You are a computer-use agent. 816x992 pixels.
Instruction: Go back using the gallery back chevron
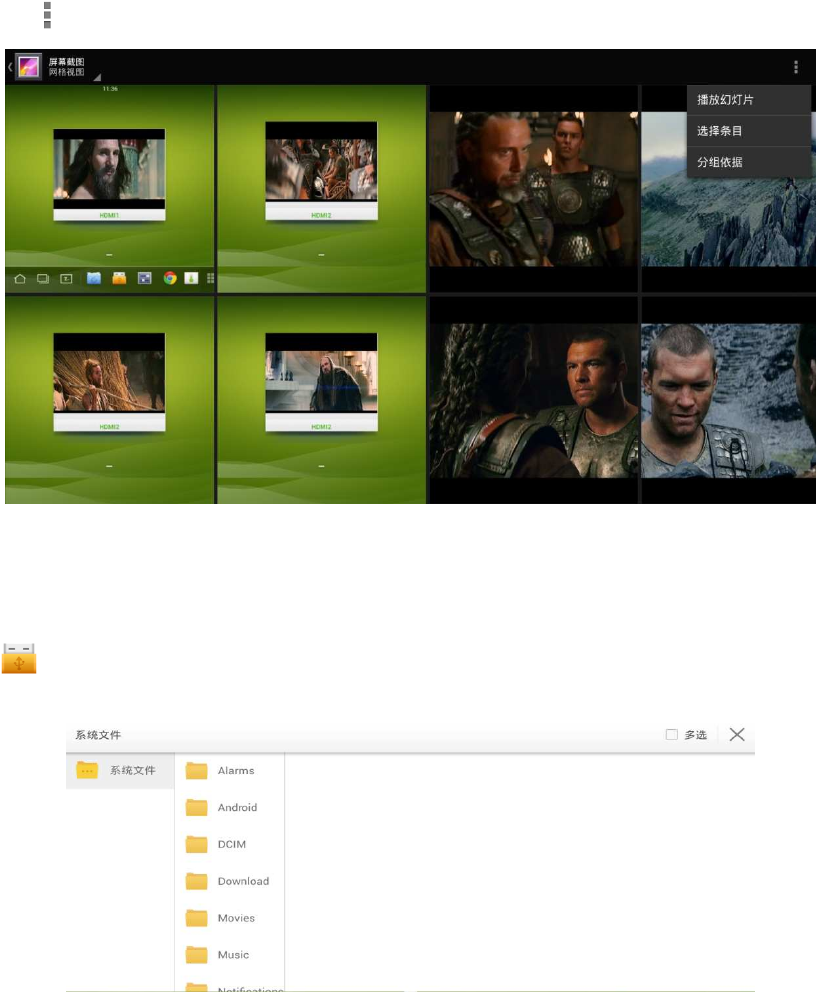[9, 66]
